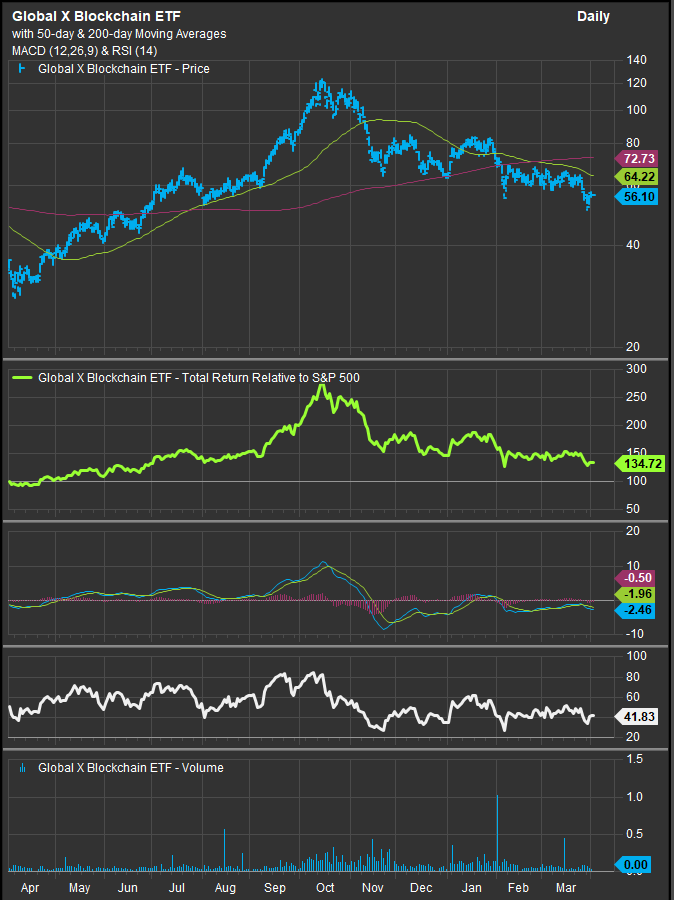Click the Daily interval label

[x=593, y=17]
